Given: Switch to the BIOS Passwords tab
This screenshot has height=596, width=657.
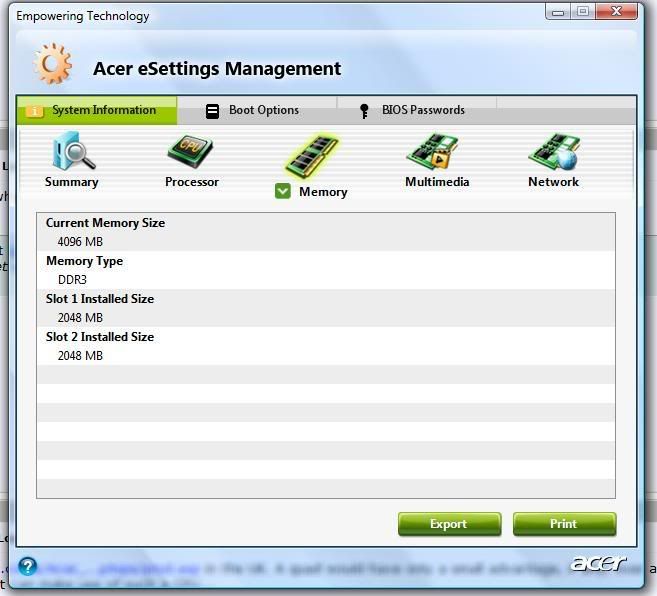Looking at the screenshot, I should [x=417, y=110].
